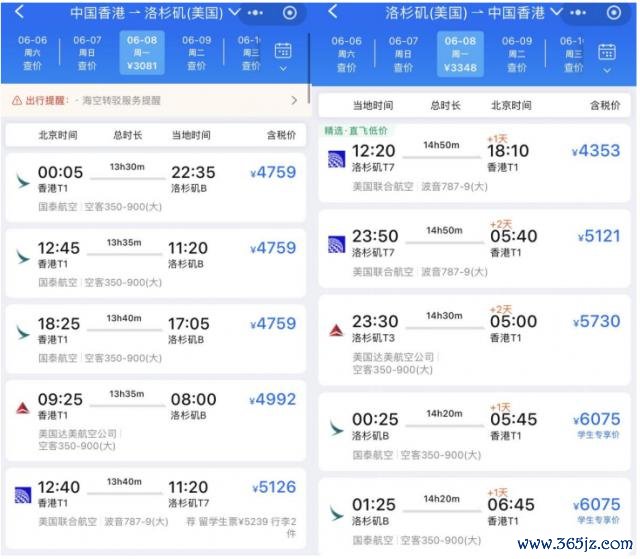Select 06-07 周日 tab next to ¥3081
Screen dimensions: 640x559
coord(87,53)
